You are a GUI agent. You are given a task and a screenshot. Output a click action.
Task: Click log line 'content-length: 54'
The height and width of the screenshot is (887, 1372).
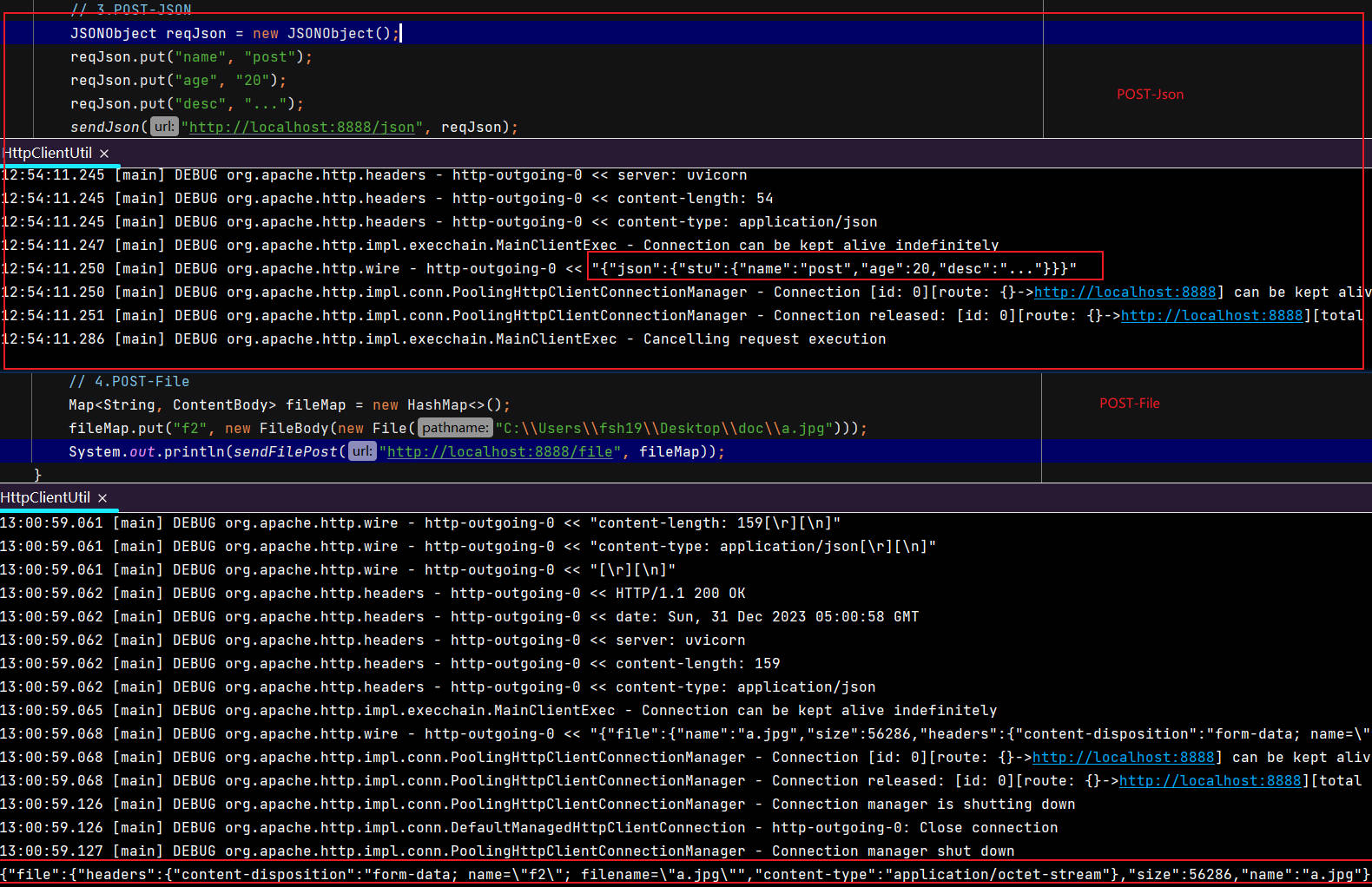tap(387, 199)
